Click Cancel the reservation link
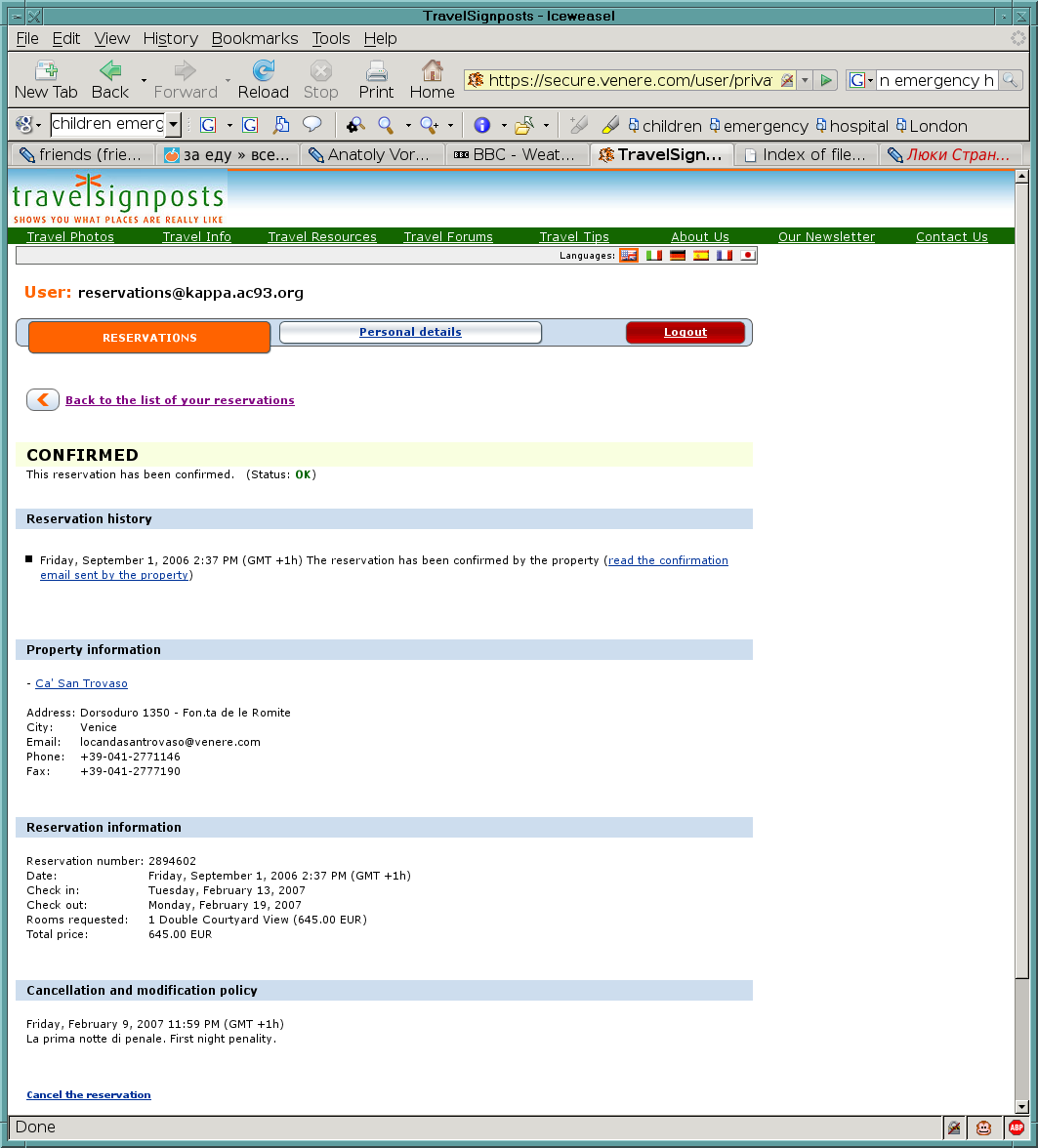This screenshot has width=1038, height=1148. [89, 1094]
